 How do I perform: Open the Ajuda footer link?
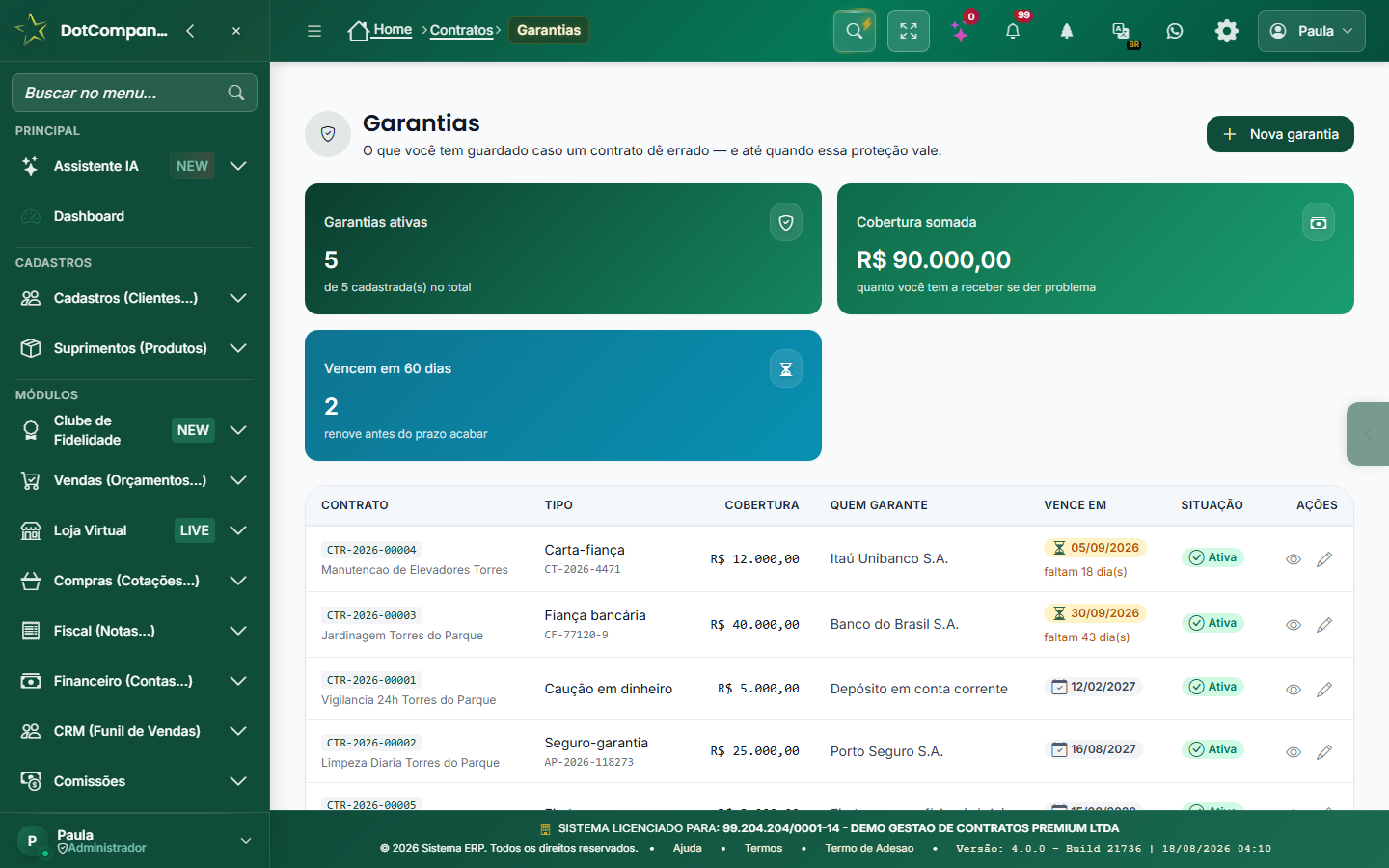687,848
